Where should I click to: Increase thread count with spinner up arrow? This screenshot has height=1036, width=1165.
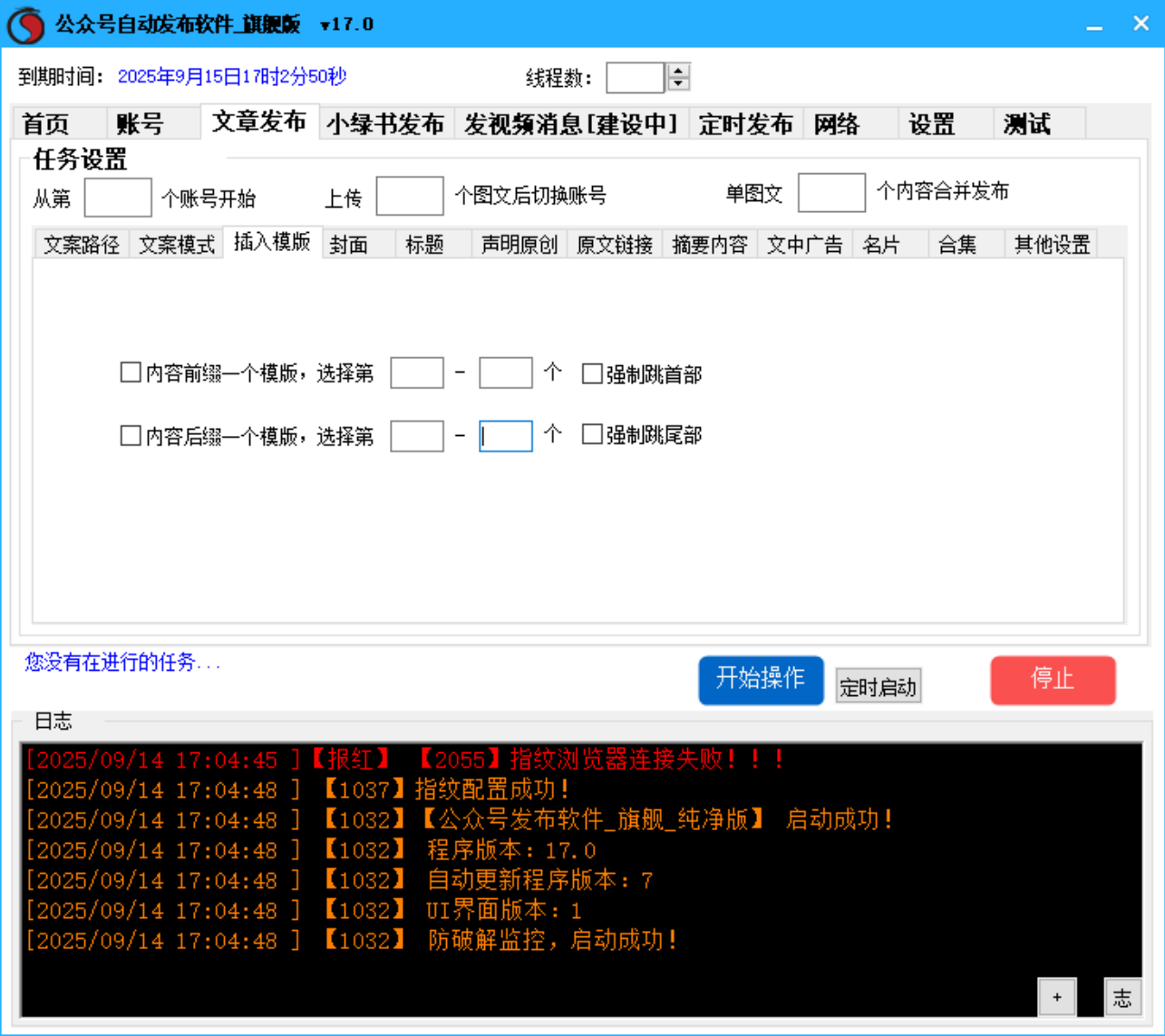[x=678, y=70]
